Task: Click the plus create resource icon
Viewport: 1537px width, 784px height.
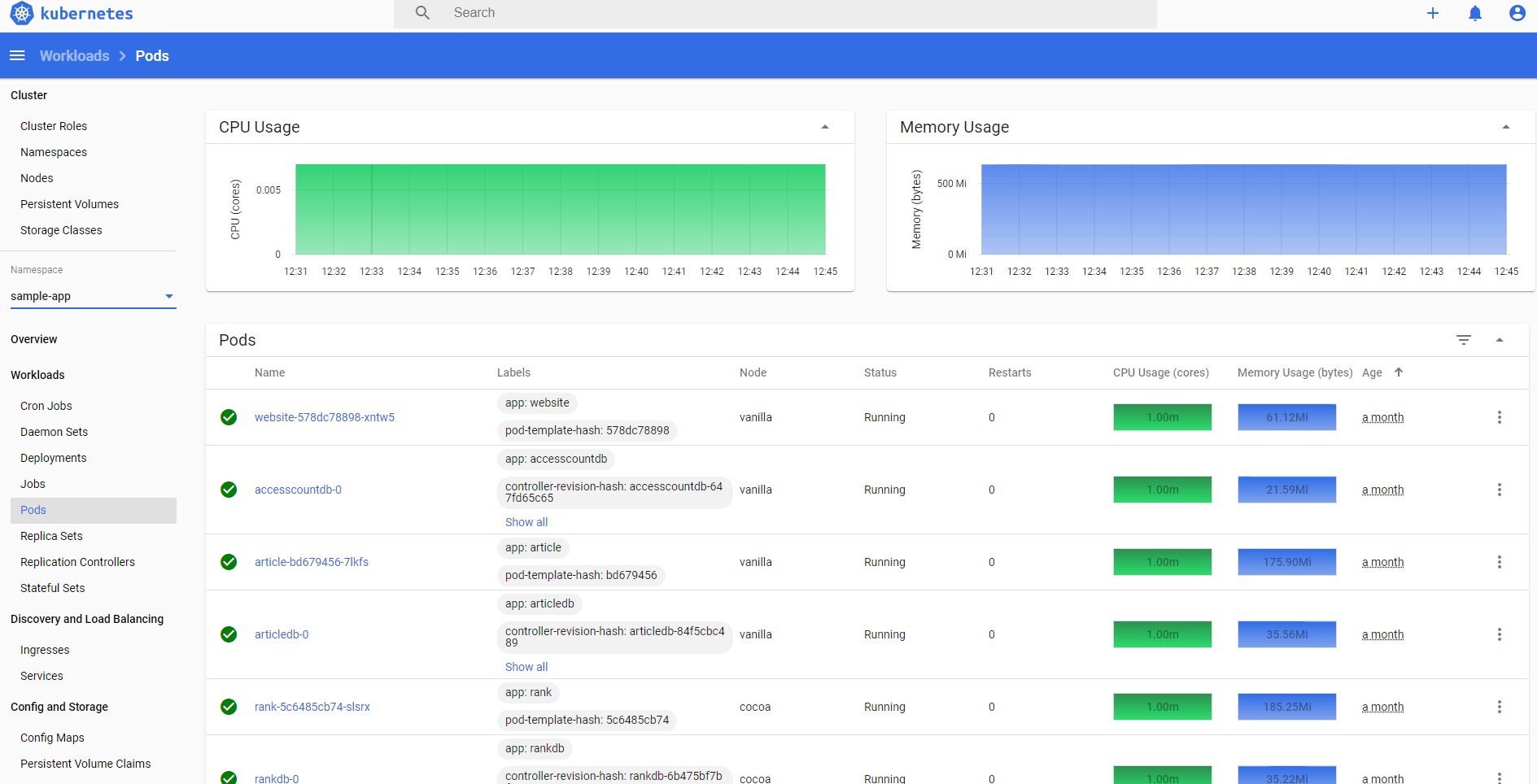Action: pos(1433,13)
